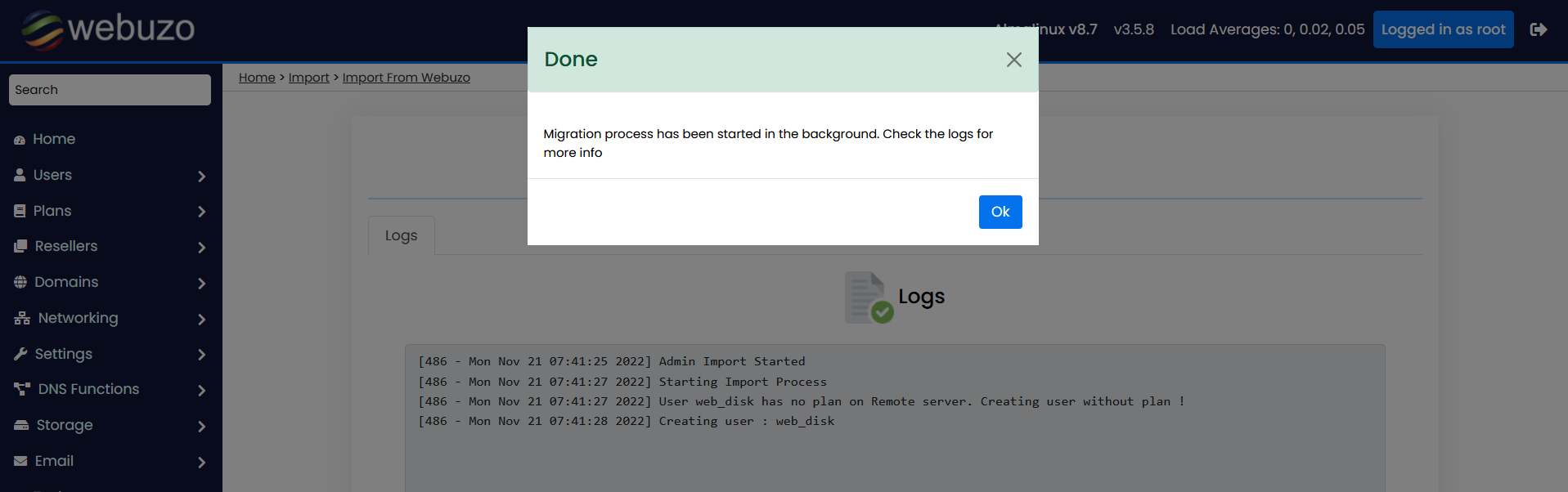Image resolution: width=1568 pixels, height=492 pixels.
Task: Click the Email envelope icon
Action: (x=20, y=461)
